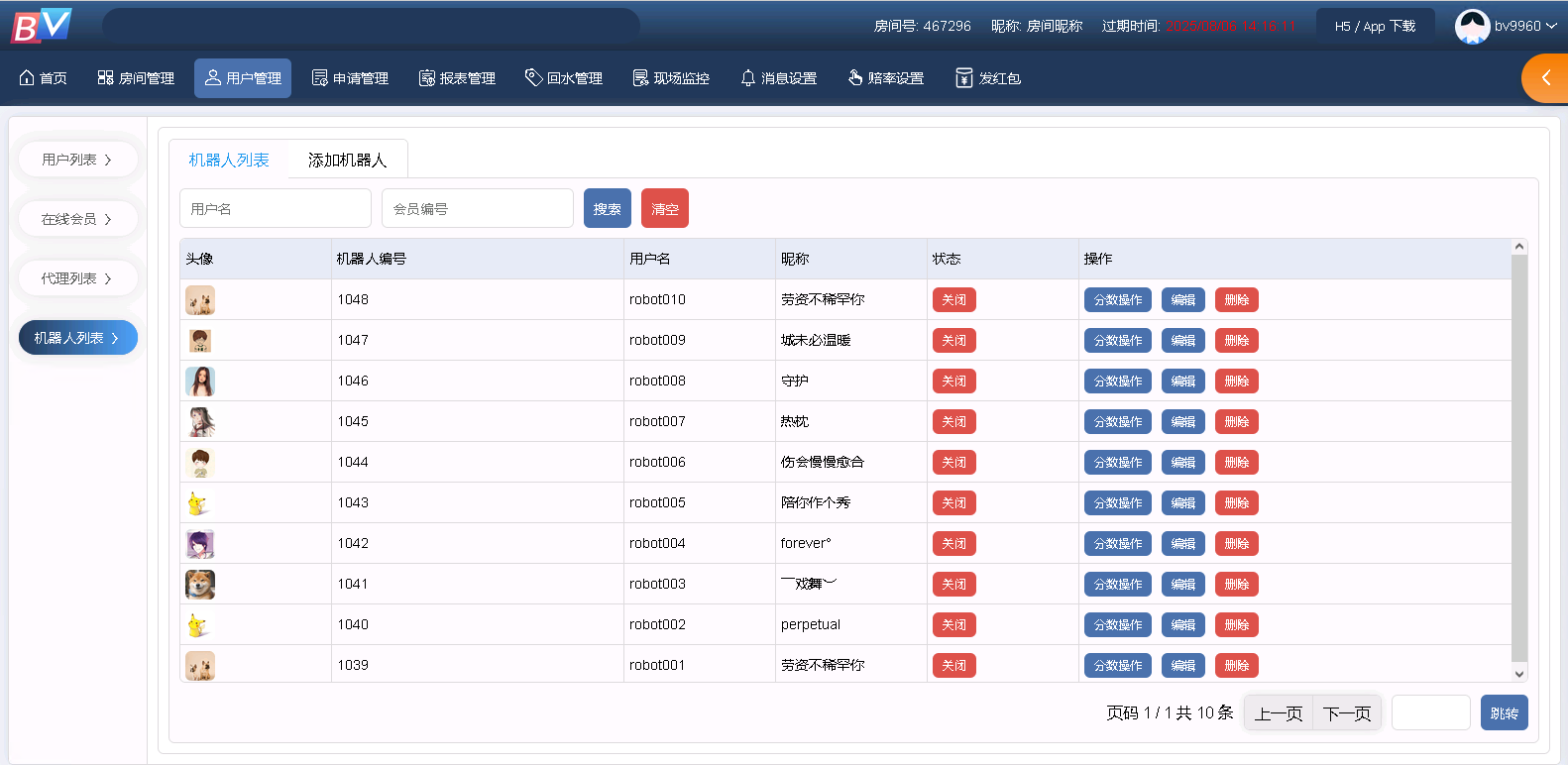The width and height of the screenshot is (1568, 765).
Task: Click the BV logo icon
Action: click(42, 25)
